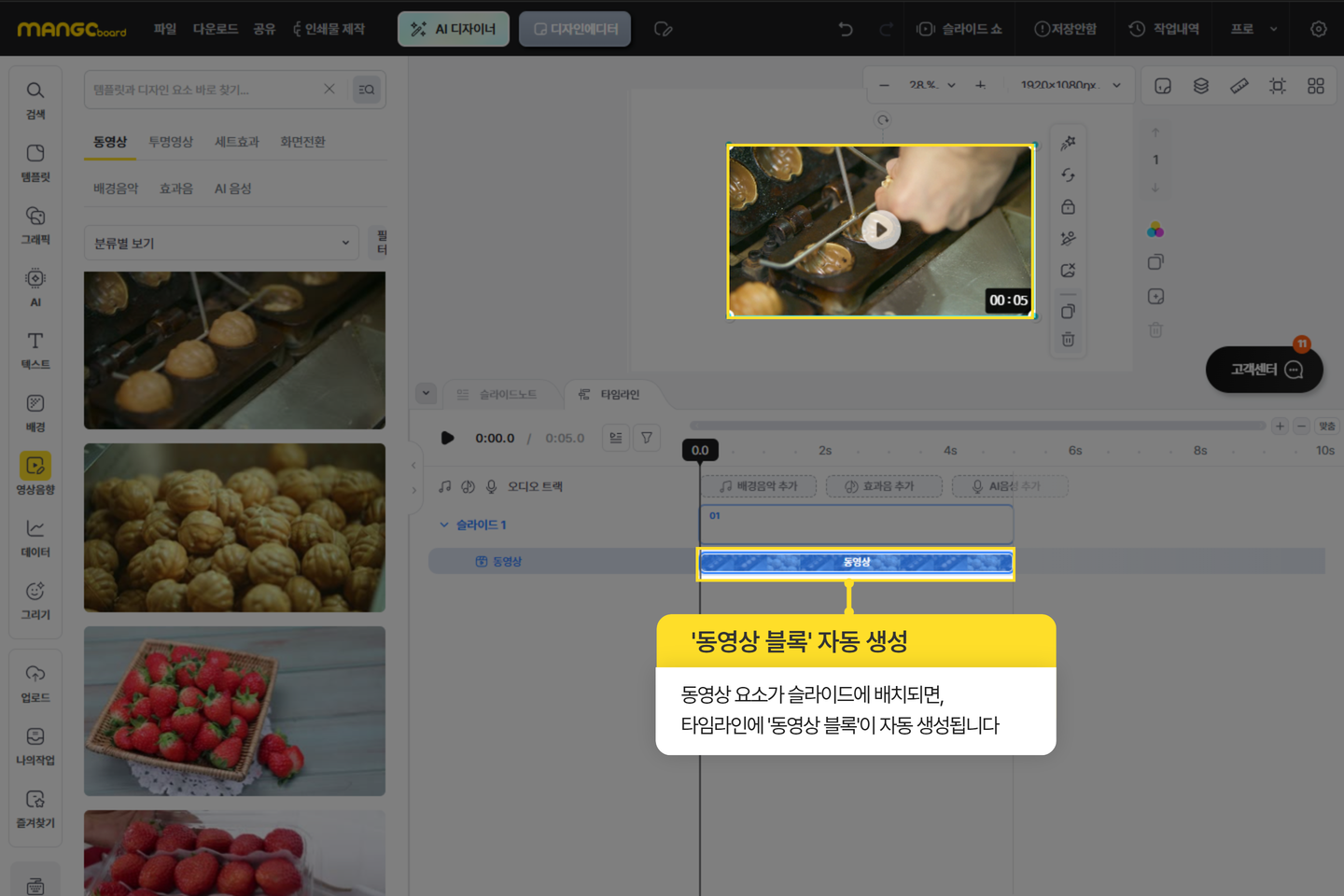Collapse the 슬라이드 1 timeline group

point(444,525)
